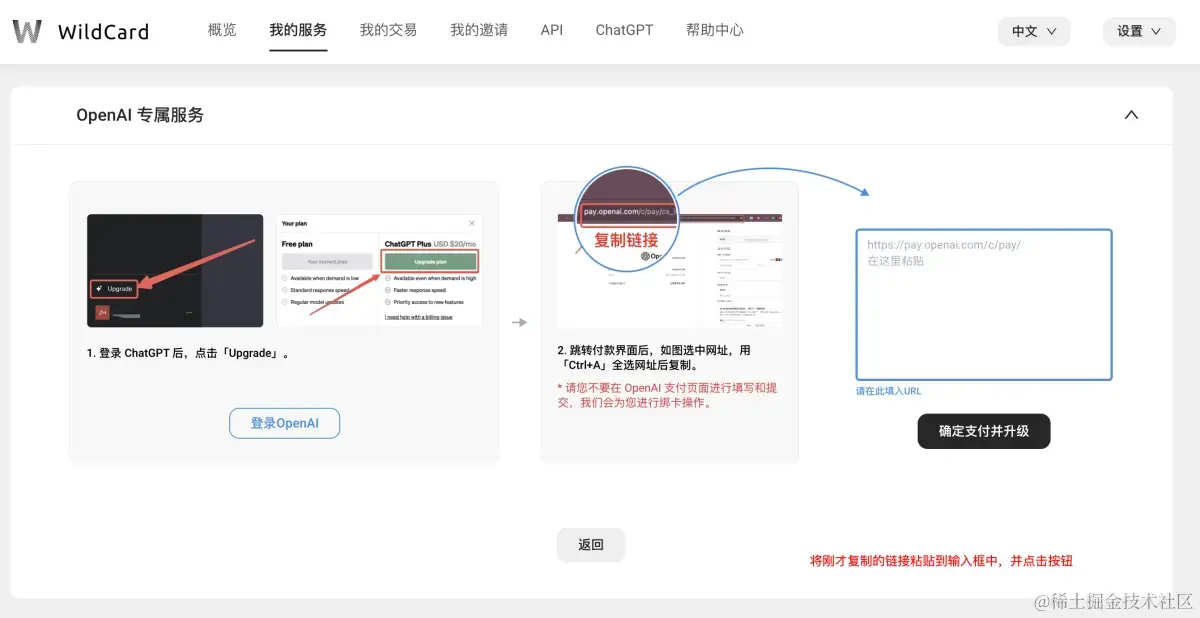Image resolution: width=1200 pixels, height=618 pixels.
Task: Expand the 设置 dropdown menu
Action: [x=1139, y=31]
